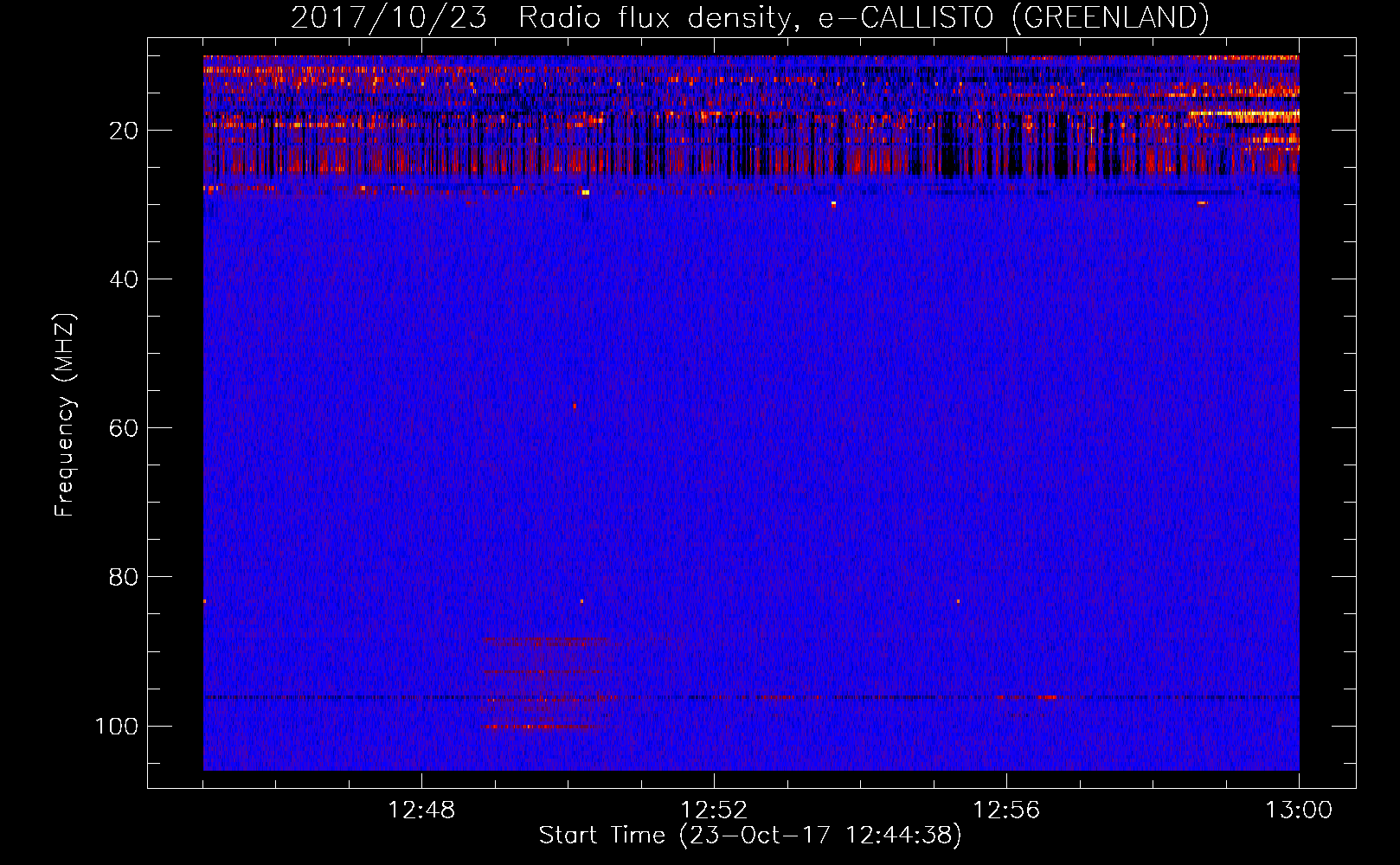
Task: Click the yellow spot near 28 MHz
Action: coord(586,192)
